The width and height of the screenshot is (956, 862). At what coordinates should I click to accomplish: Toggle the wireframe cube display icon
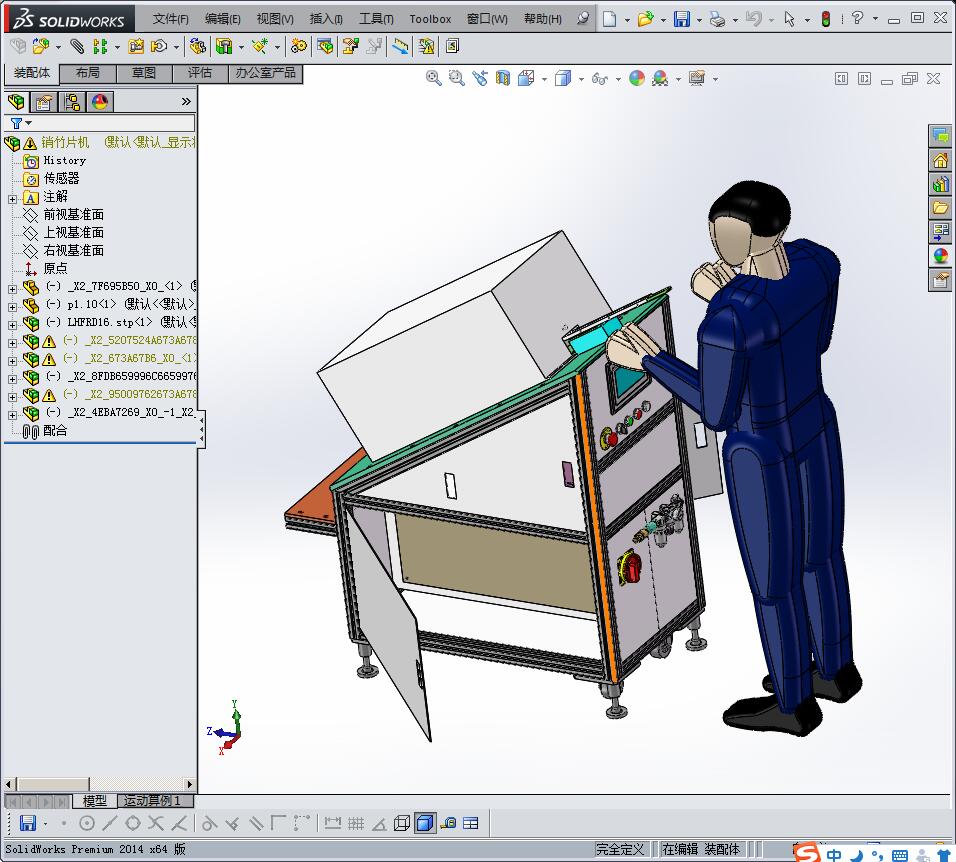[402, 824]
